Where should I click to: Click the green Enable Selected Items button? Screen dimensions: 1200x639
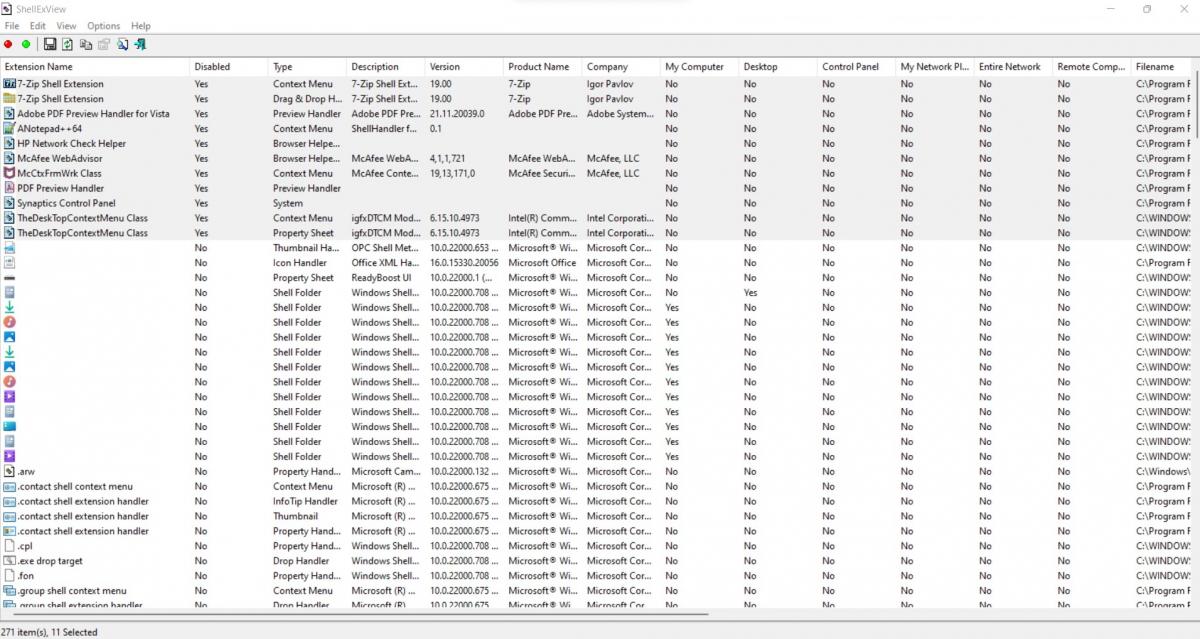(x=26, y=44)
